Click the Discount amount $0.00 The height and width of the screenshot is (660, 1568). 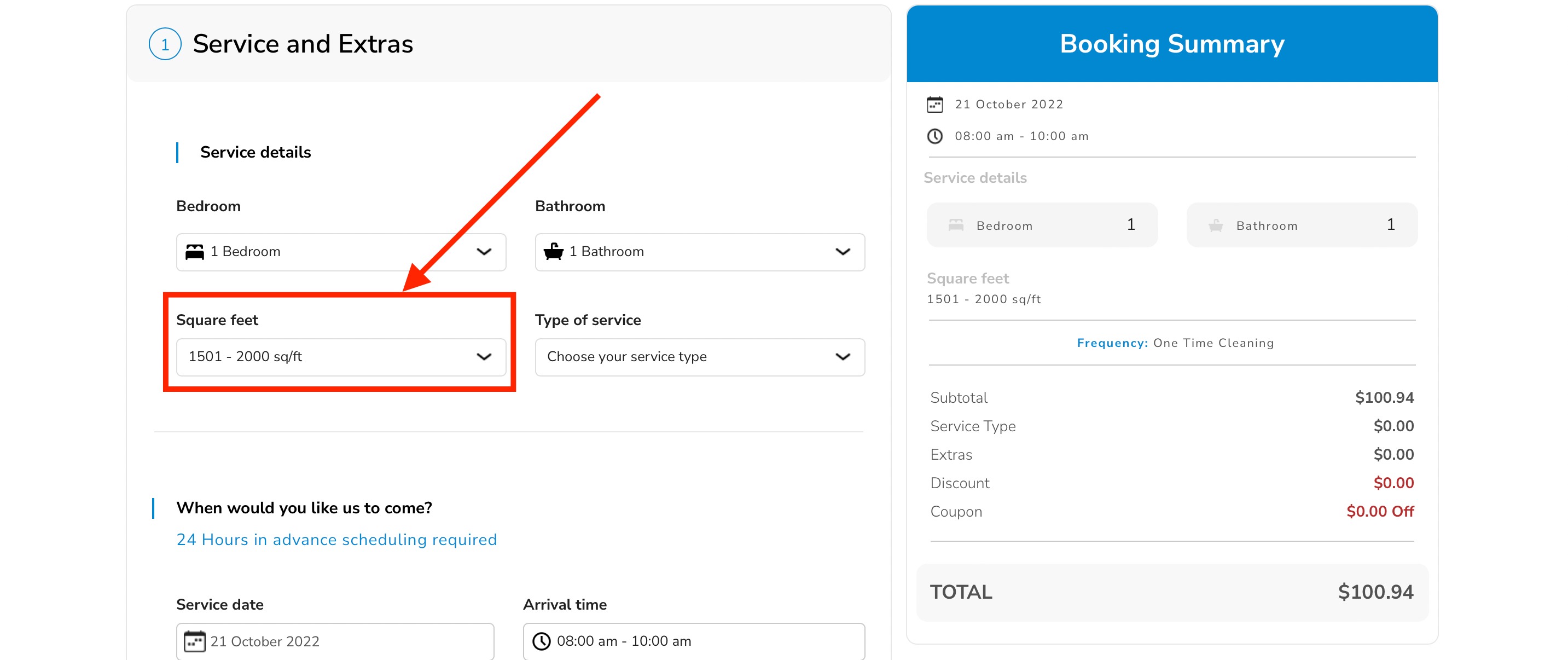tap(1393, 483)
